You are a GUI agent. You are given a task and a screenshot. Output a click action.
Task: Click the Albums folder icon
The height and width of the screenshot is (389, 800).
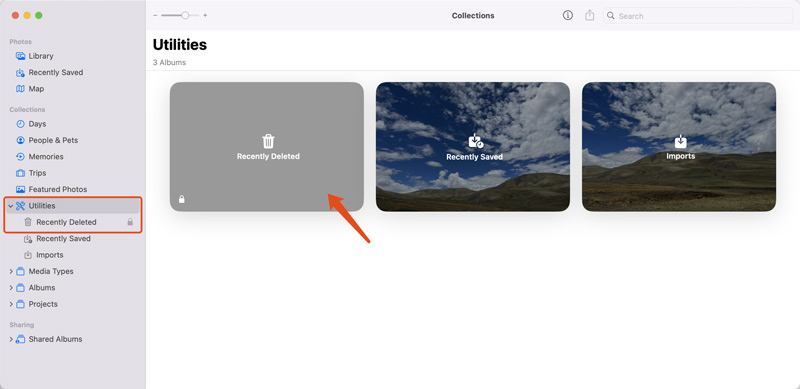pyautogui.click(x=20, y=287)
